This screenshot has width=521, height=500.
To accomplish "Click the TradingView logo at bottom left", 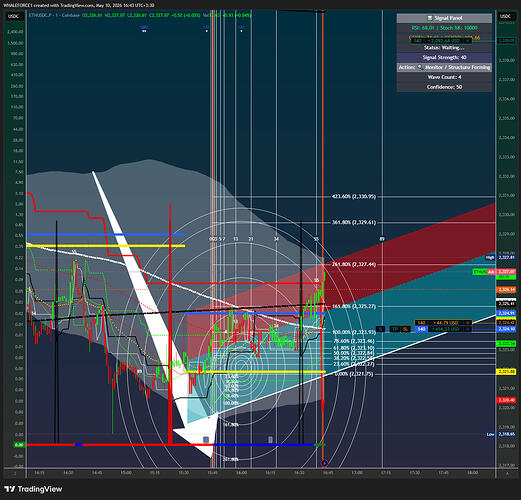I will [x=33, y=489].
